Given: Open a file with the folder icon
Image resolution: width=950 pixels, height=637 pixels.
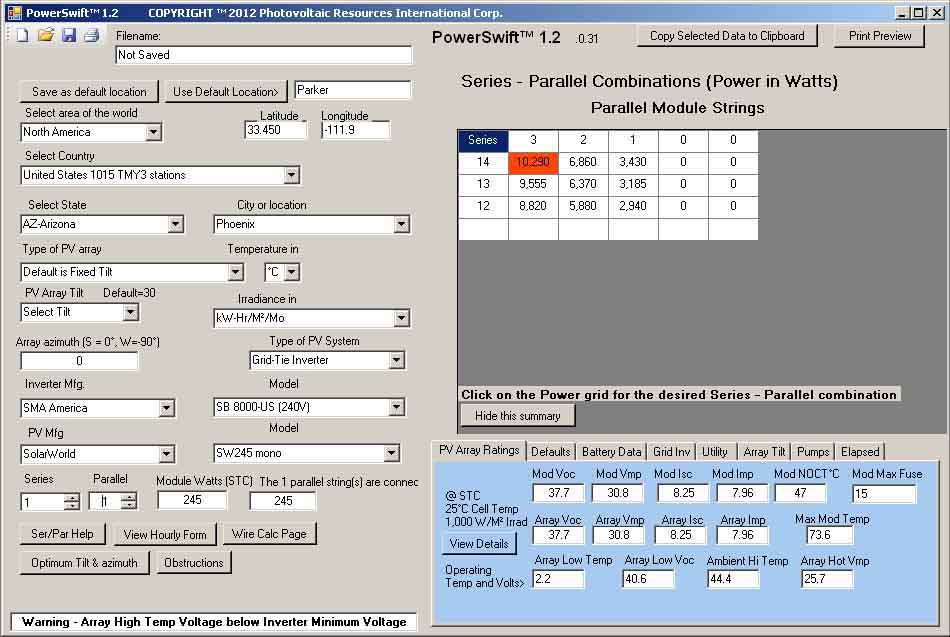Looking at the screenshot, I should click(45, 35).
